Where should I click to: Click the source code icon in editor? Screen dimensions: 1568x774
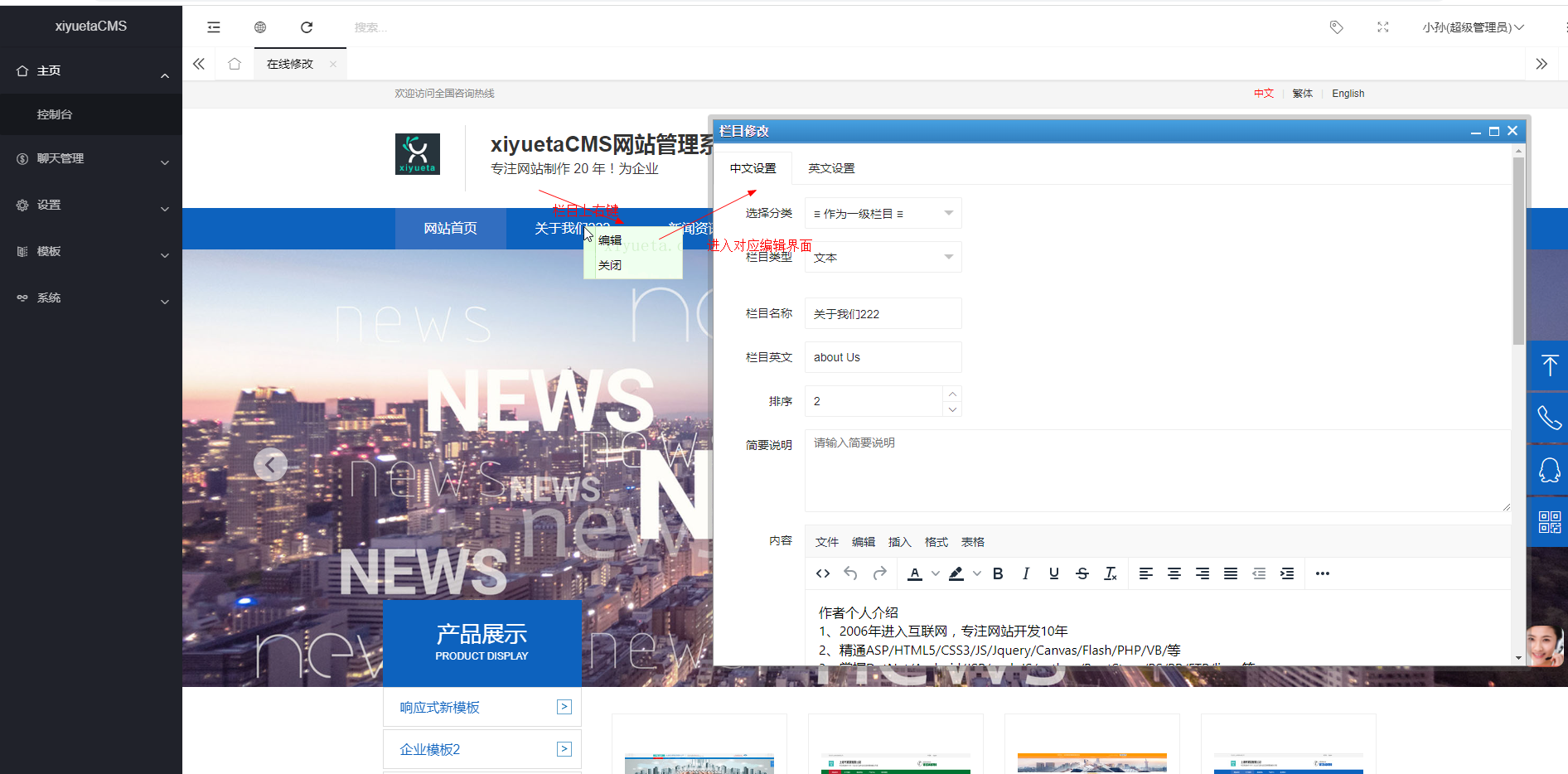823,573
